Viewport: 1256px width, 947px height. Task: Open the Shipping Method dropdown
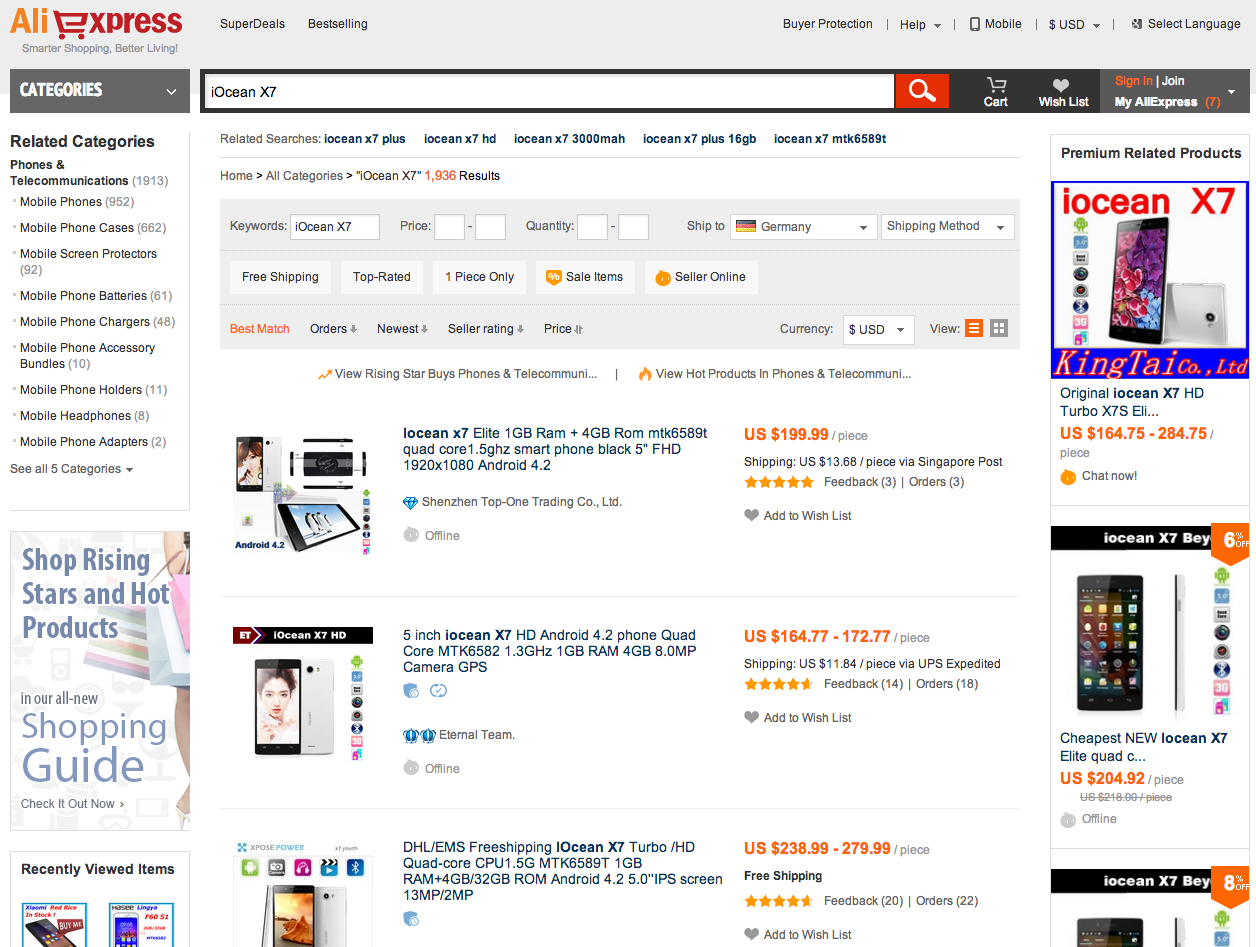[x=948, y=227]
